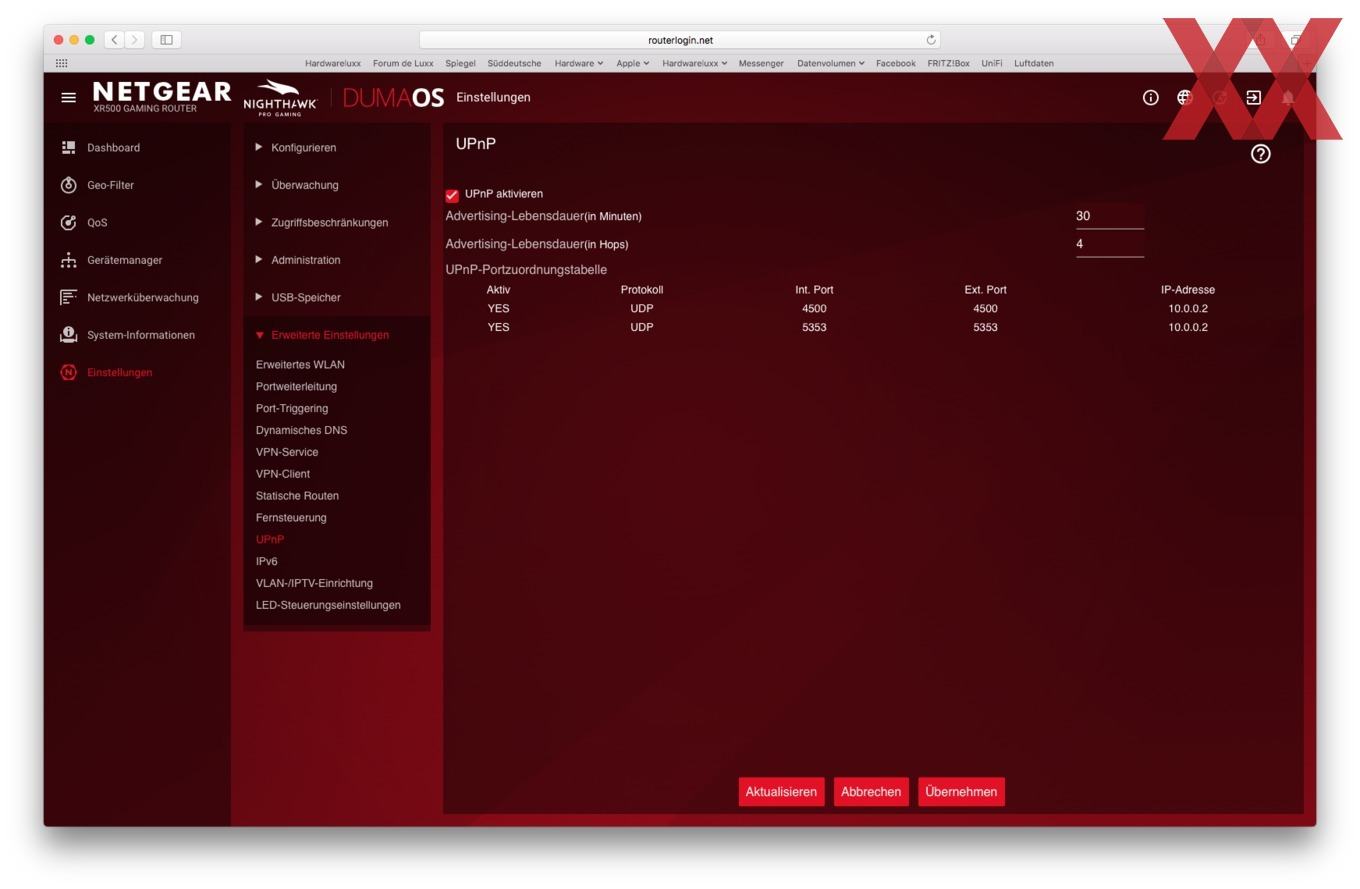Click the Int. Port value 4500
Viewport: 1360px width, 889px height.
(x=814, y=309)
